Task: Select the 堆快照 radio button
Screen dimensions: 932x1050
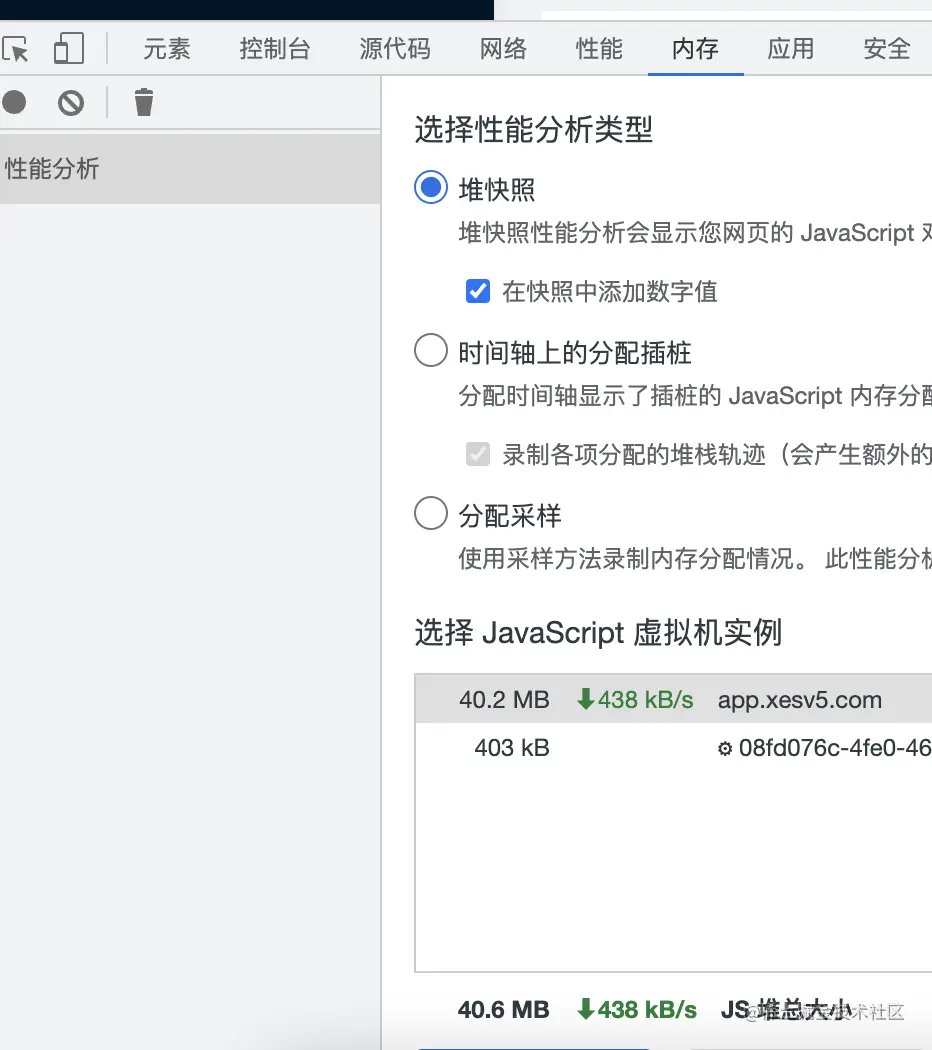Action: coord(430,187)
